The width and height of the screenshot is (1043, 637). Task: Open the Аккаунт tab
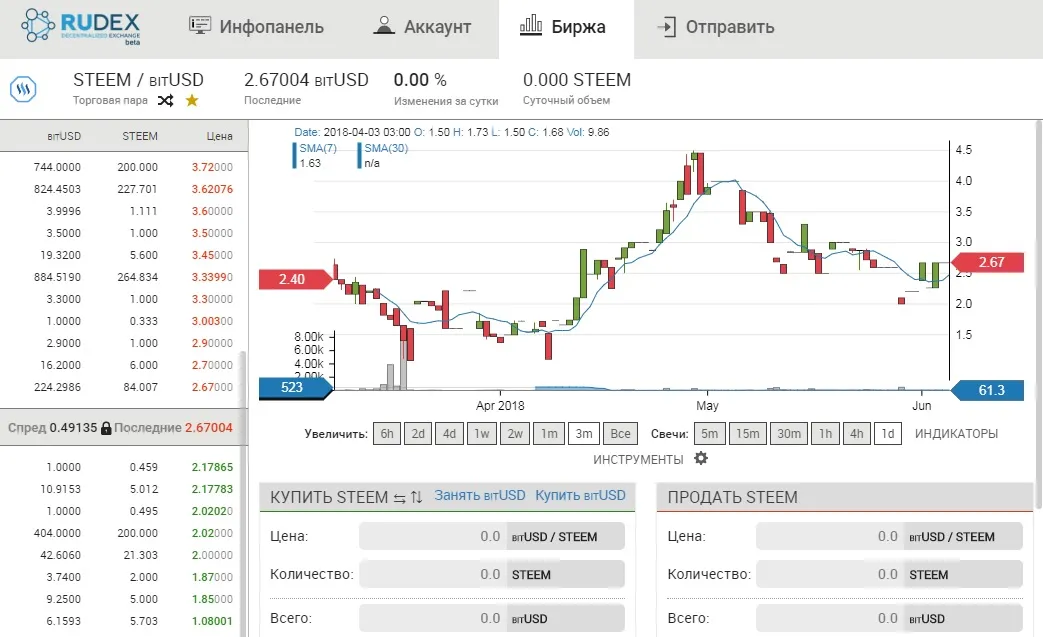[422, 27]
